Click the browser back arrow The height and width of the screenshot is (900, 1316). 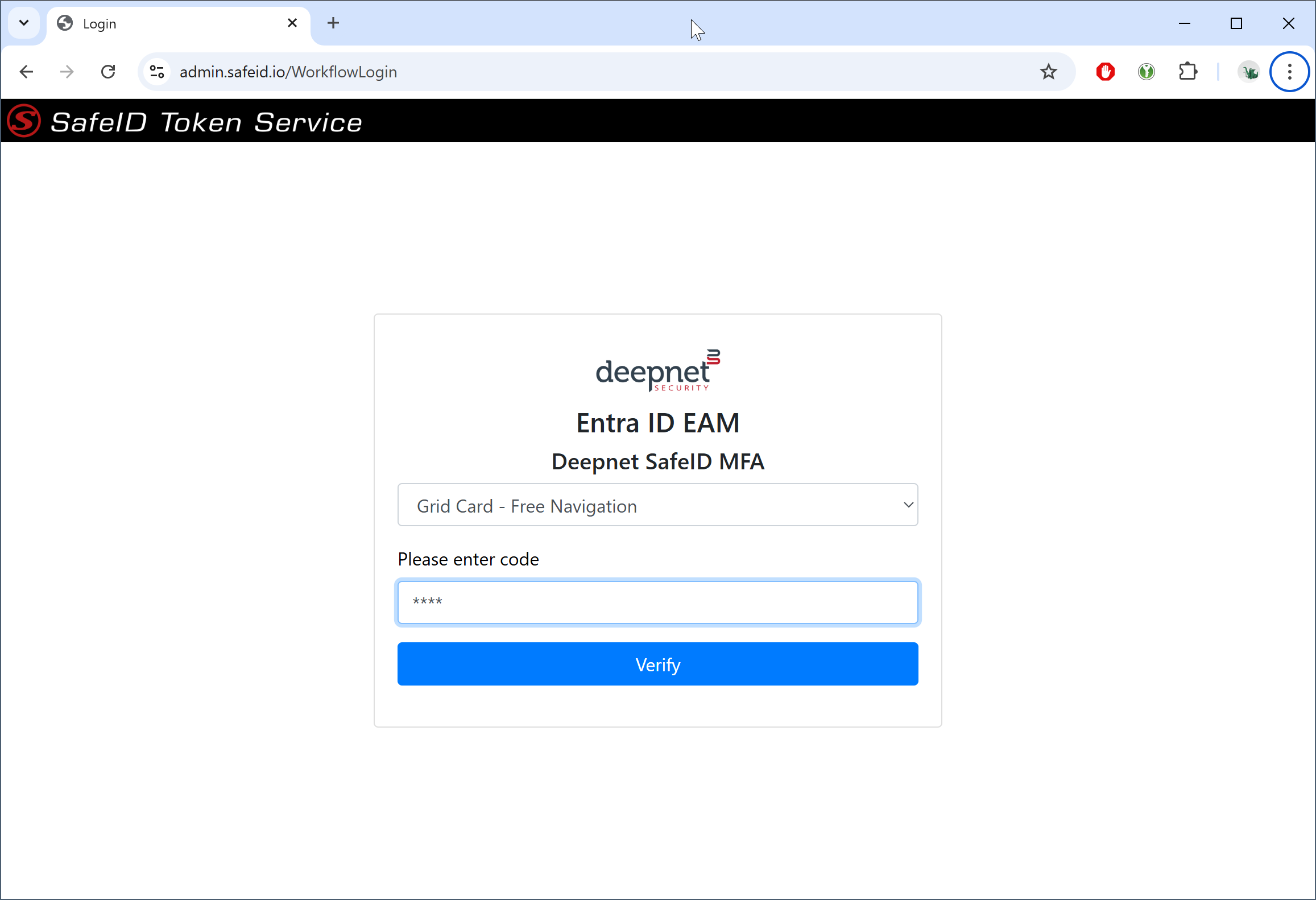tap(26, 72)
